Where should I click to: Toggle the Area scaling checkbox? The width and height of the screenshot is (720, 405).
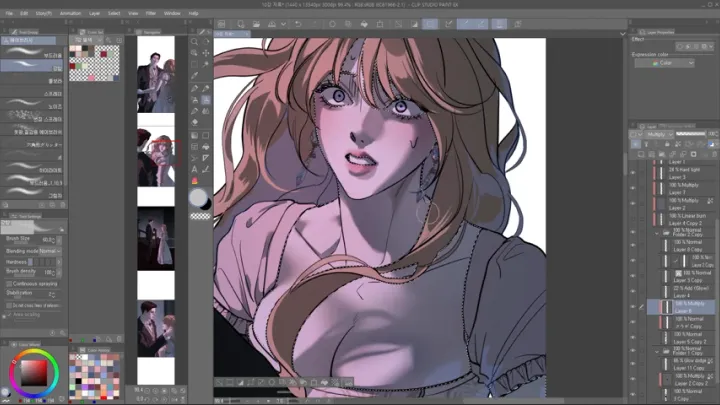(x=9, y=315)
